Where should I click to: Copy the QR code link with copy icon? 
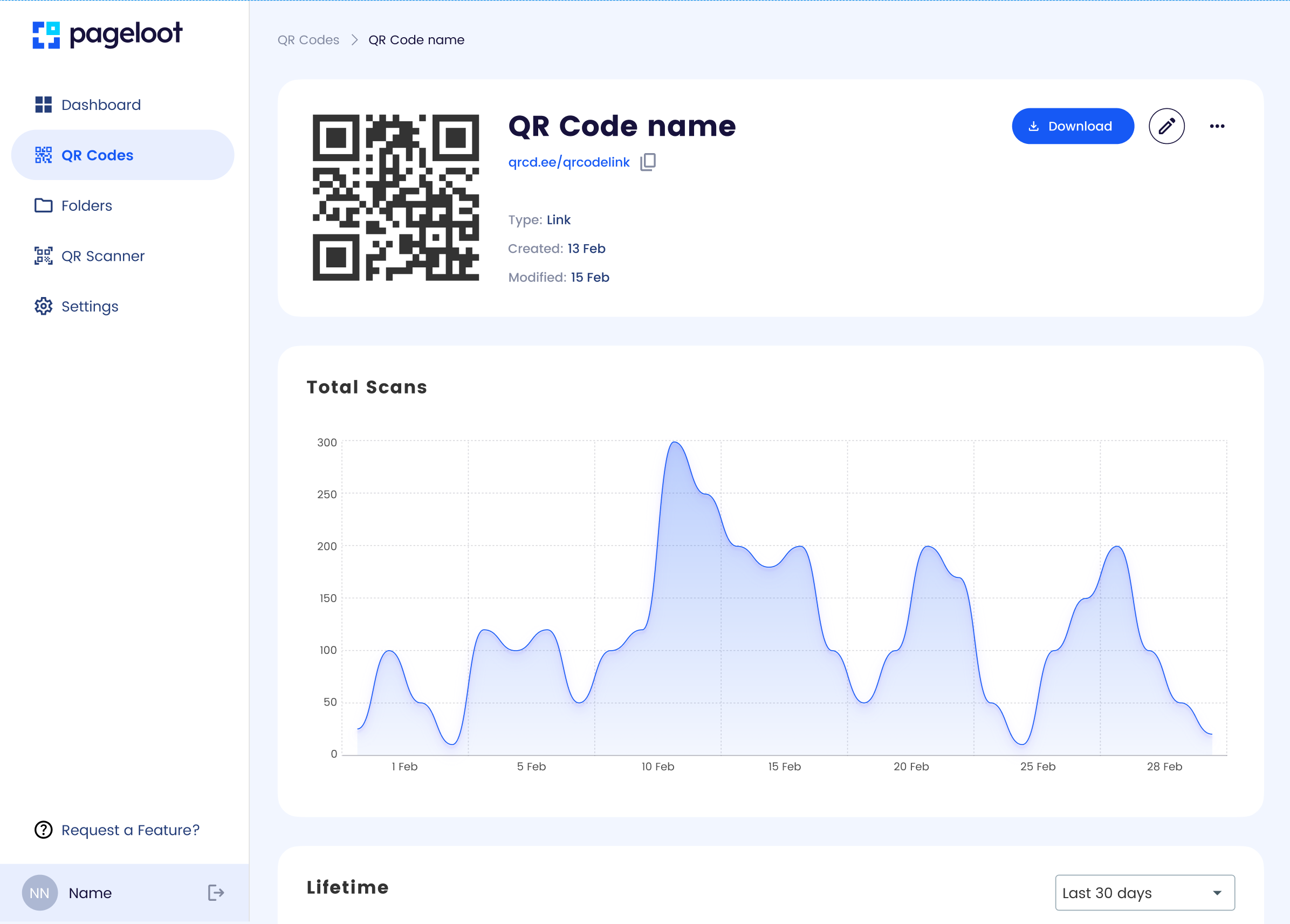pos(648,162)
